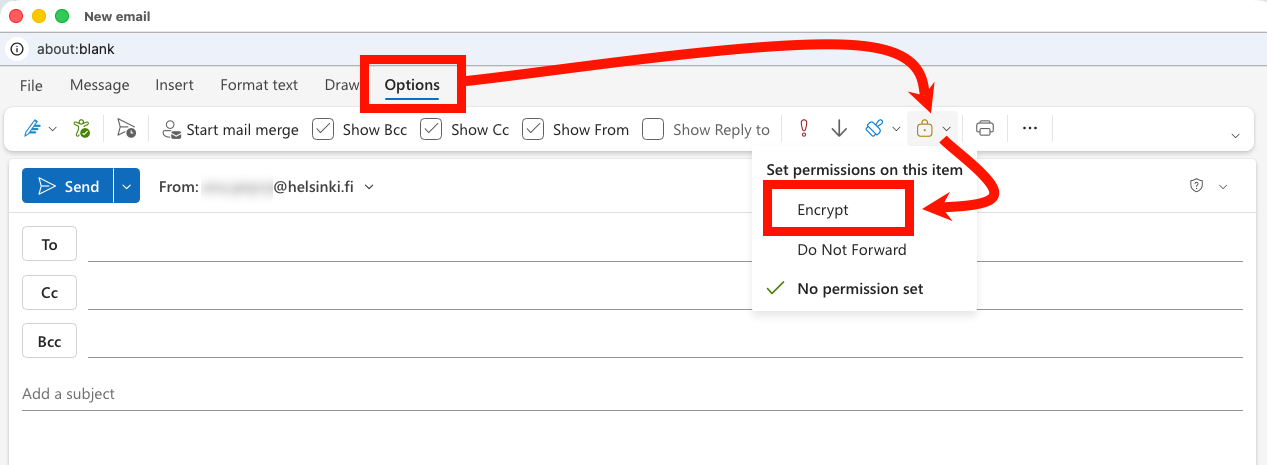This screenshot has height=465, width=1267.
Task: Select Do Not Forward permission
Action: coord(851,250)
